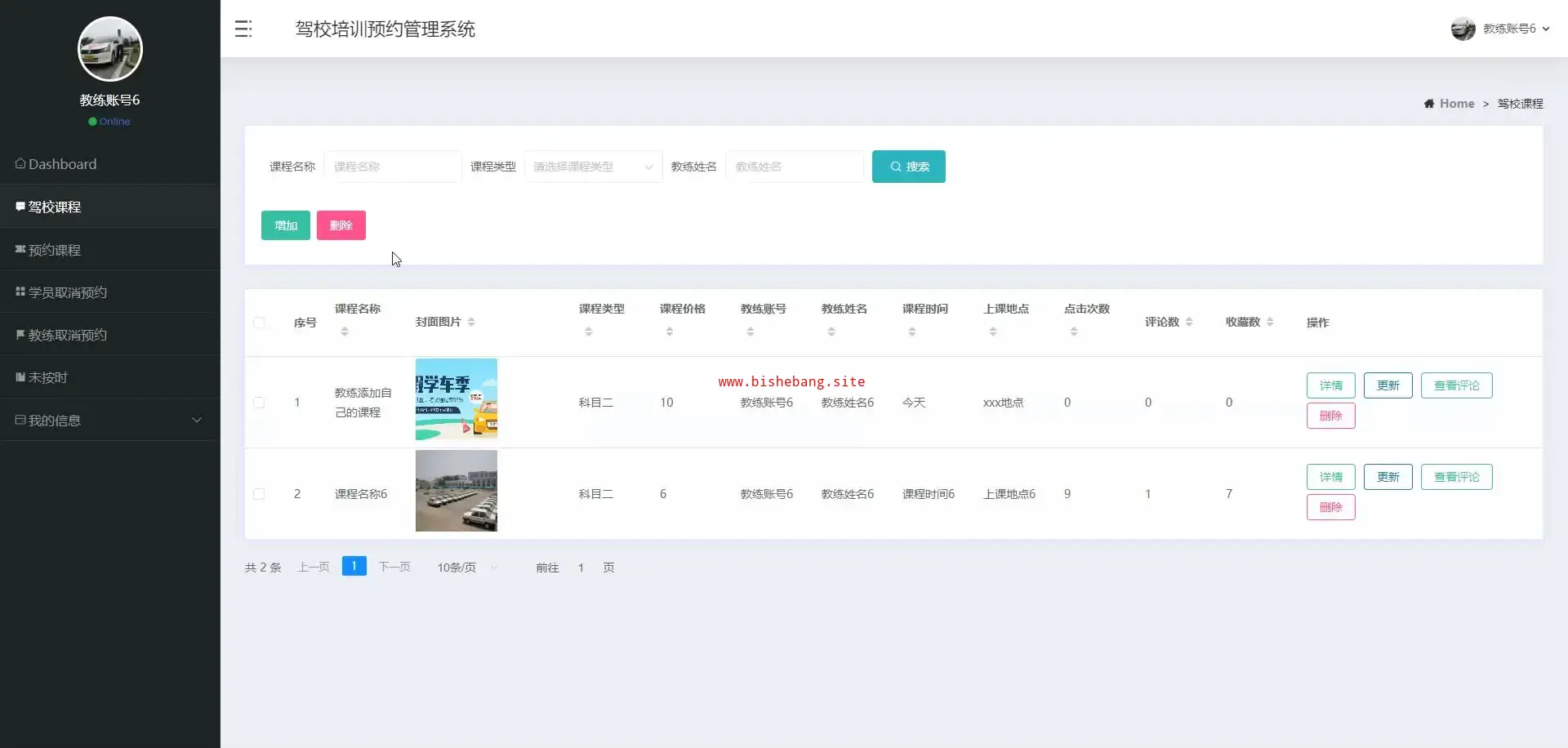Screen dimensions: 1568x748
Task: Open the 教练账号6 user dropdown at top right
Action: 1501,29
